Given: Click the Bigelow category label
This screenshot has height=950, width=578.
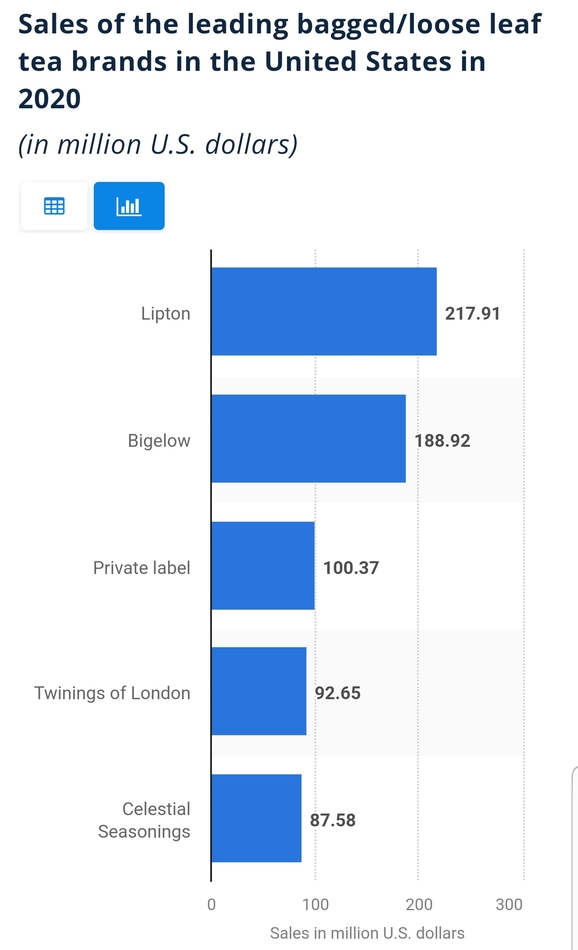Looking at the screenshot, I should click(159, 440).
